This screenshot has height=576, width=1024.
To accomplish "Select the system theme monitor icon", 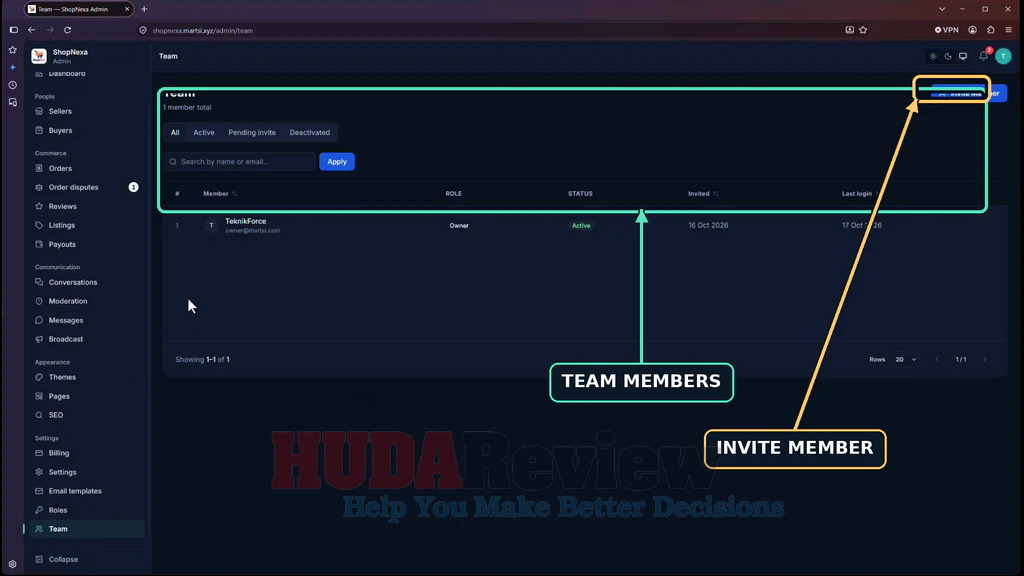I will (963, 56).
